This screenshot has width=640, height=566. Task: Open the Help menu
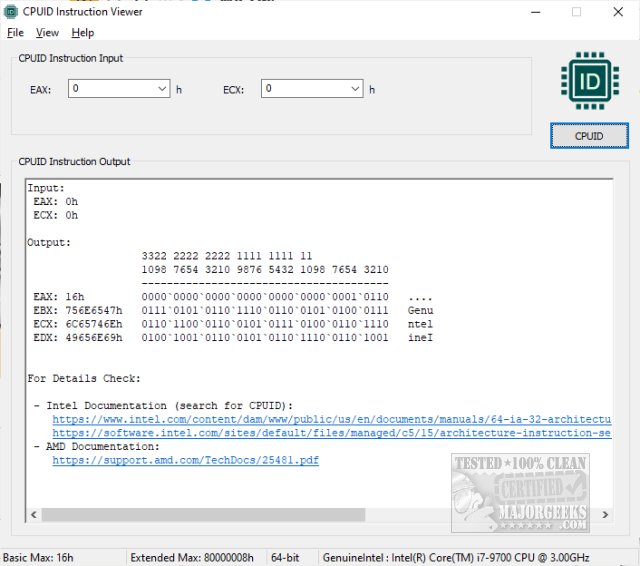[x=82, y=33]
